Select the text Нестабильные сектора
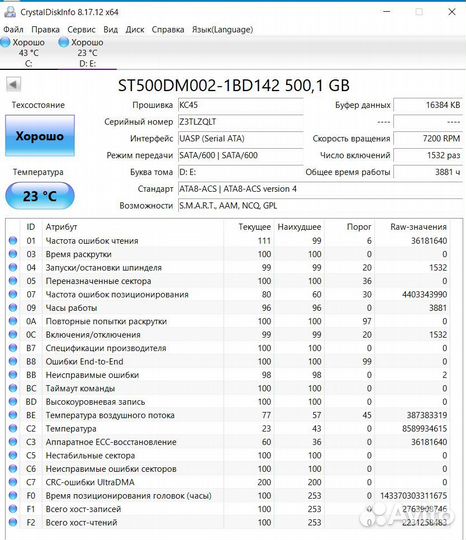The height and width of the screenshot is (540, 466). tap(90, 456)
